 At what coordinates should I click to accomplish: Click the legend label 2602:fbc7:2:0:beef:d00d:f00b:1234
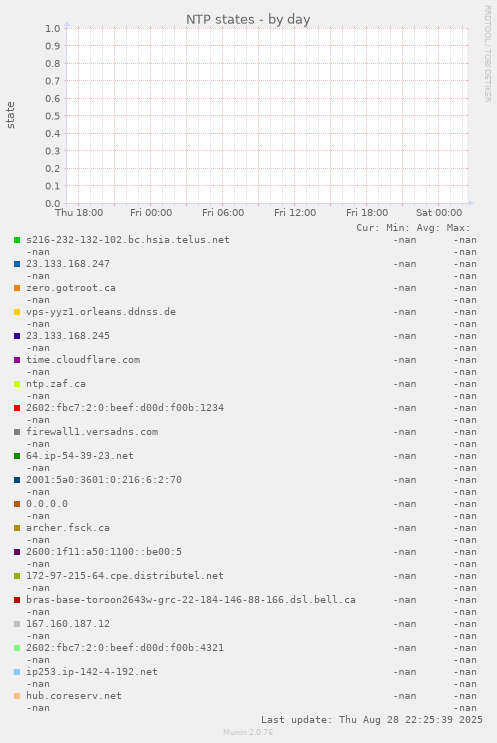[x=125, y=408]
